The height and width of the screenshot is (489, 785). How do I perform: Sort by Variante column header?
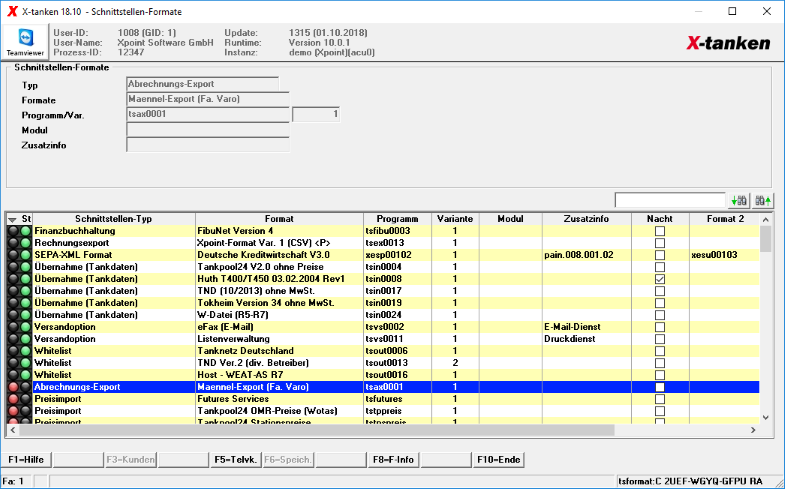(455, 219)
